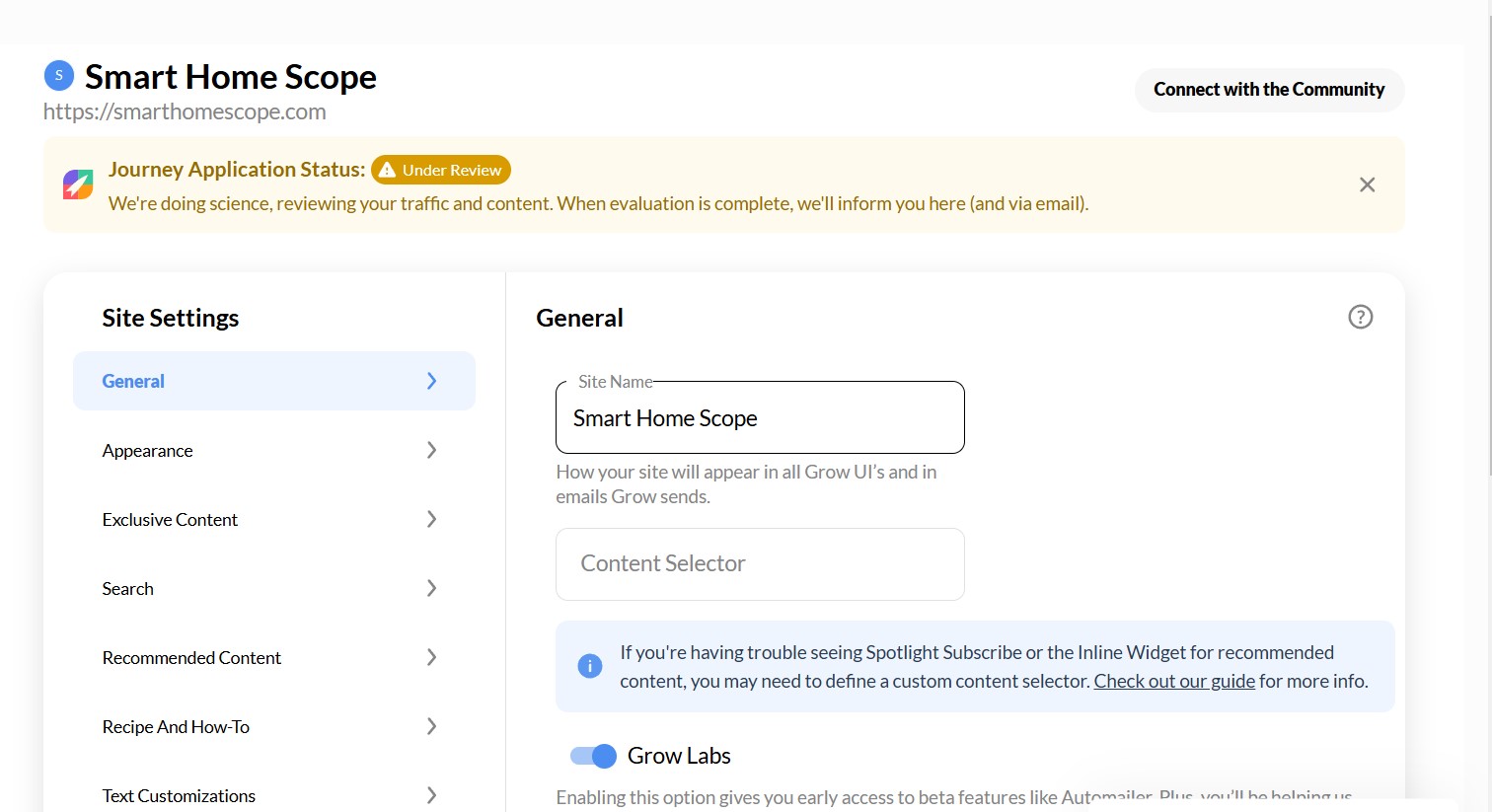Click Connect with the Community button
Image resolution: width=1492 pixels, height=812 pixels.
click(1269, 90)
